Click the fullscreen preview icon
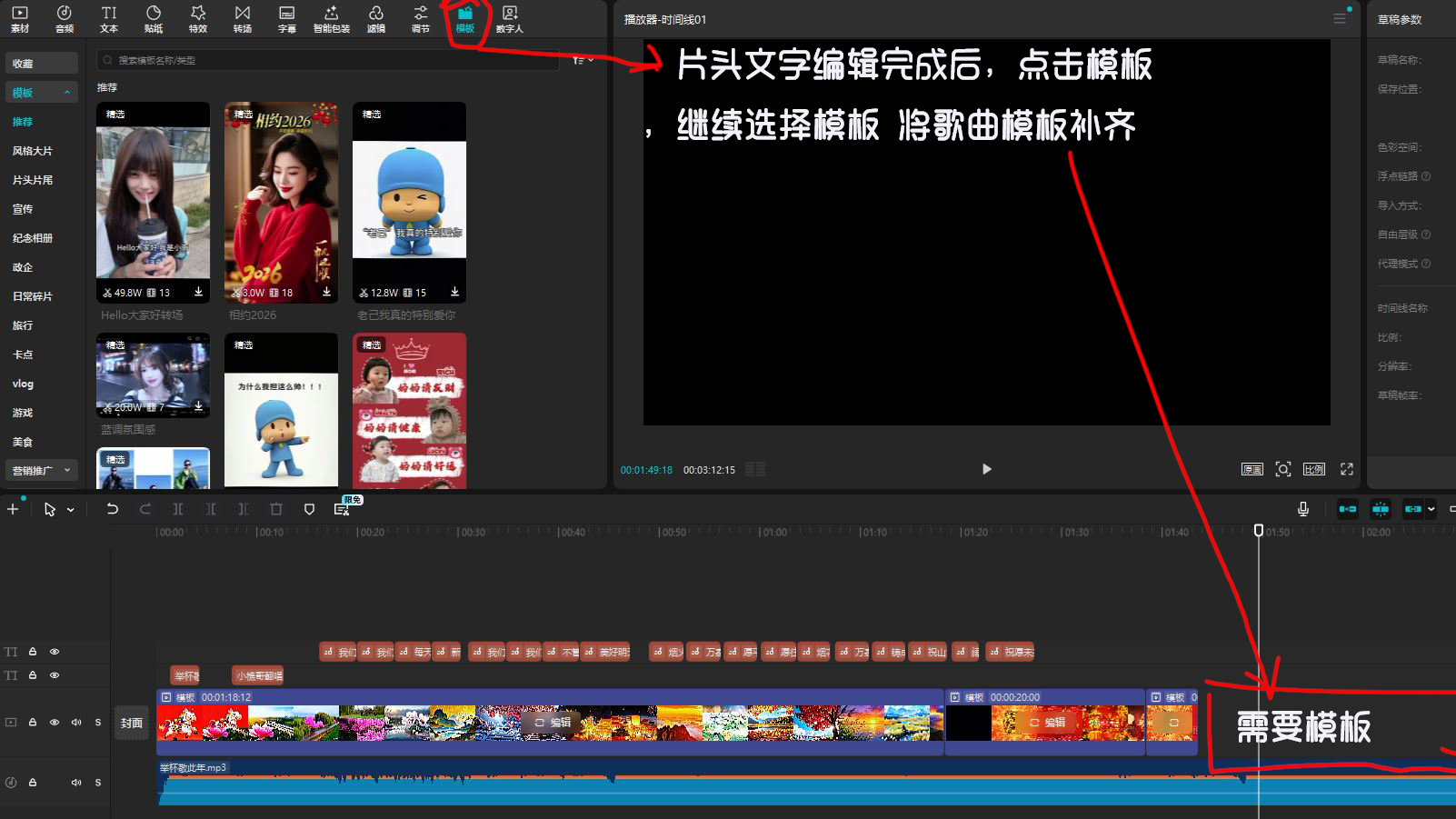 point(1346,469)
